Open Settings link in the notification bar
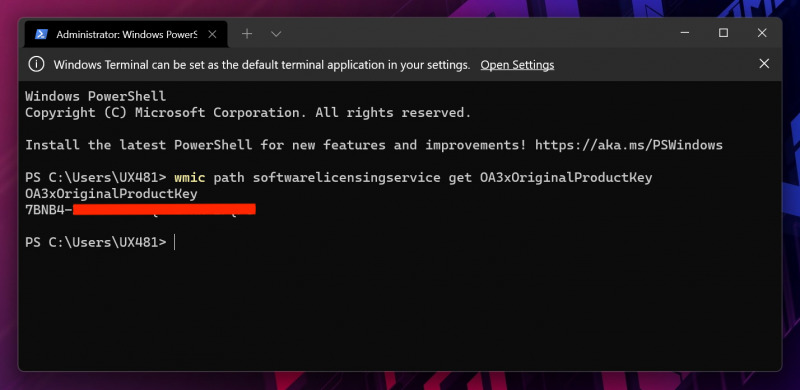 517,65
